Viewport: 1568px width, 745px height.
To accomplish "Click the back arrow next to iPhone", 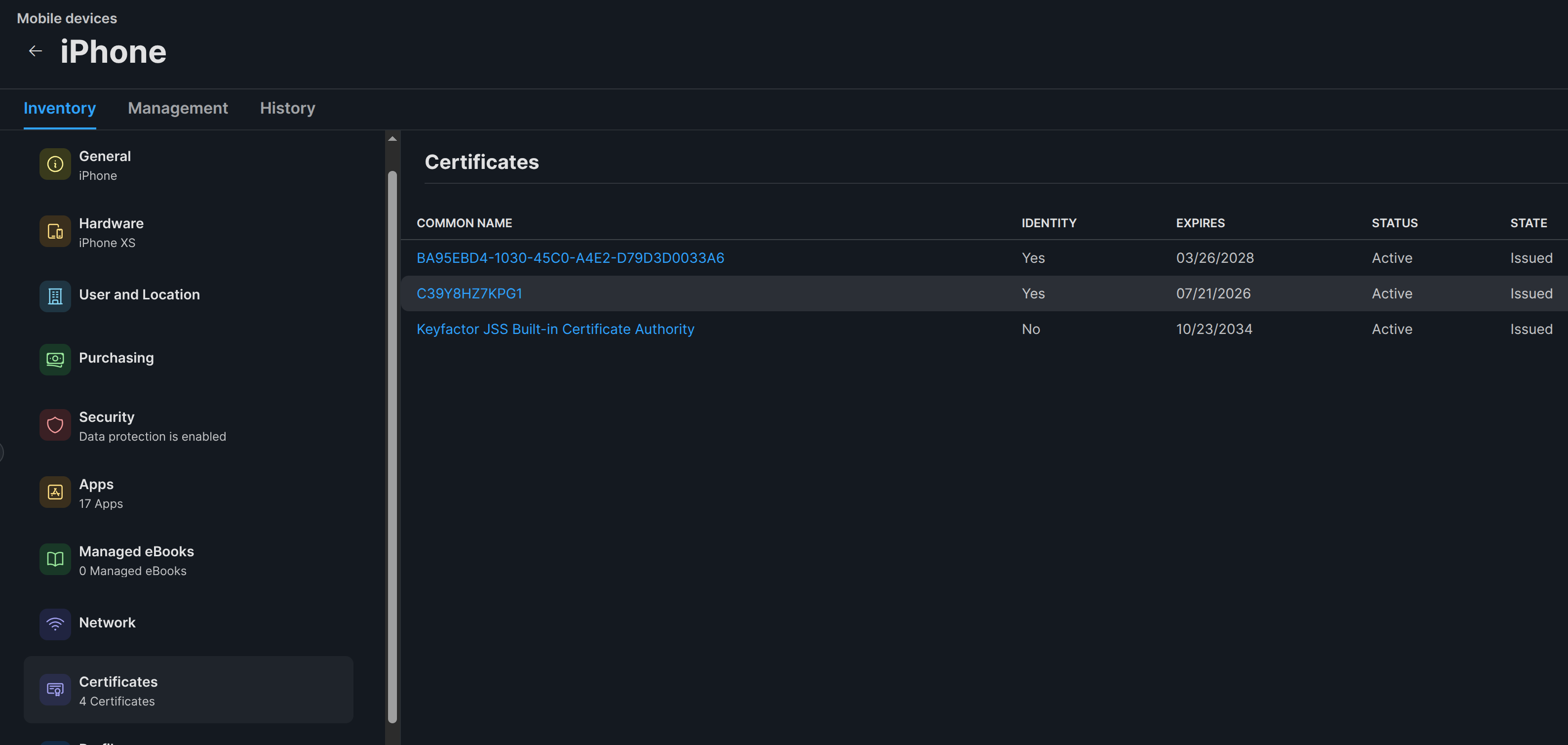I will click(x=36, y=51).
